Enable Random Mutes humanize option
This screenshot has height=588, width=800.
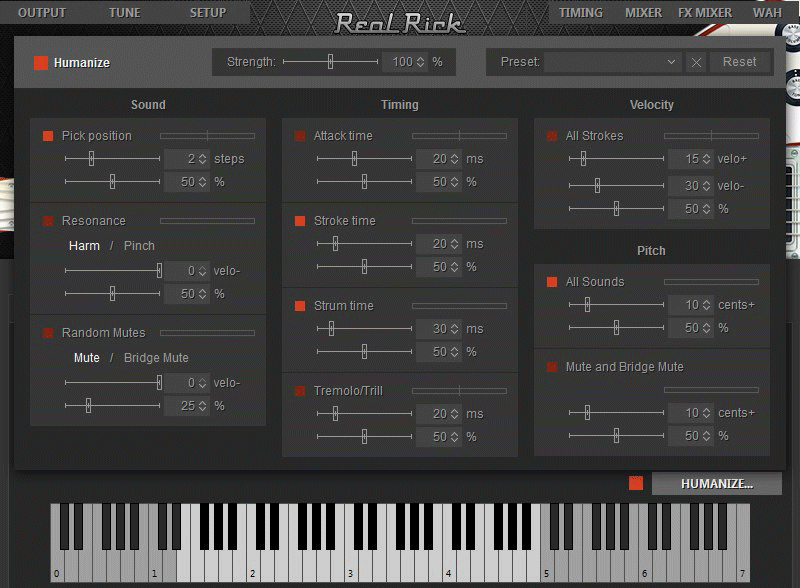(48, 333)
